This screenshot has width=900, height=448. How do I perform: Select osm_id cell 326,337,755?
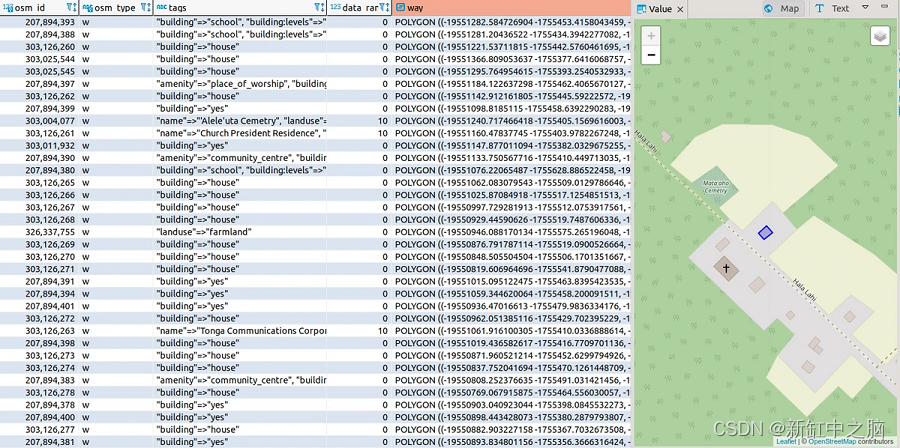pyautogui.click(x=38, y=232)
